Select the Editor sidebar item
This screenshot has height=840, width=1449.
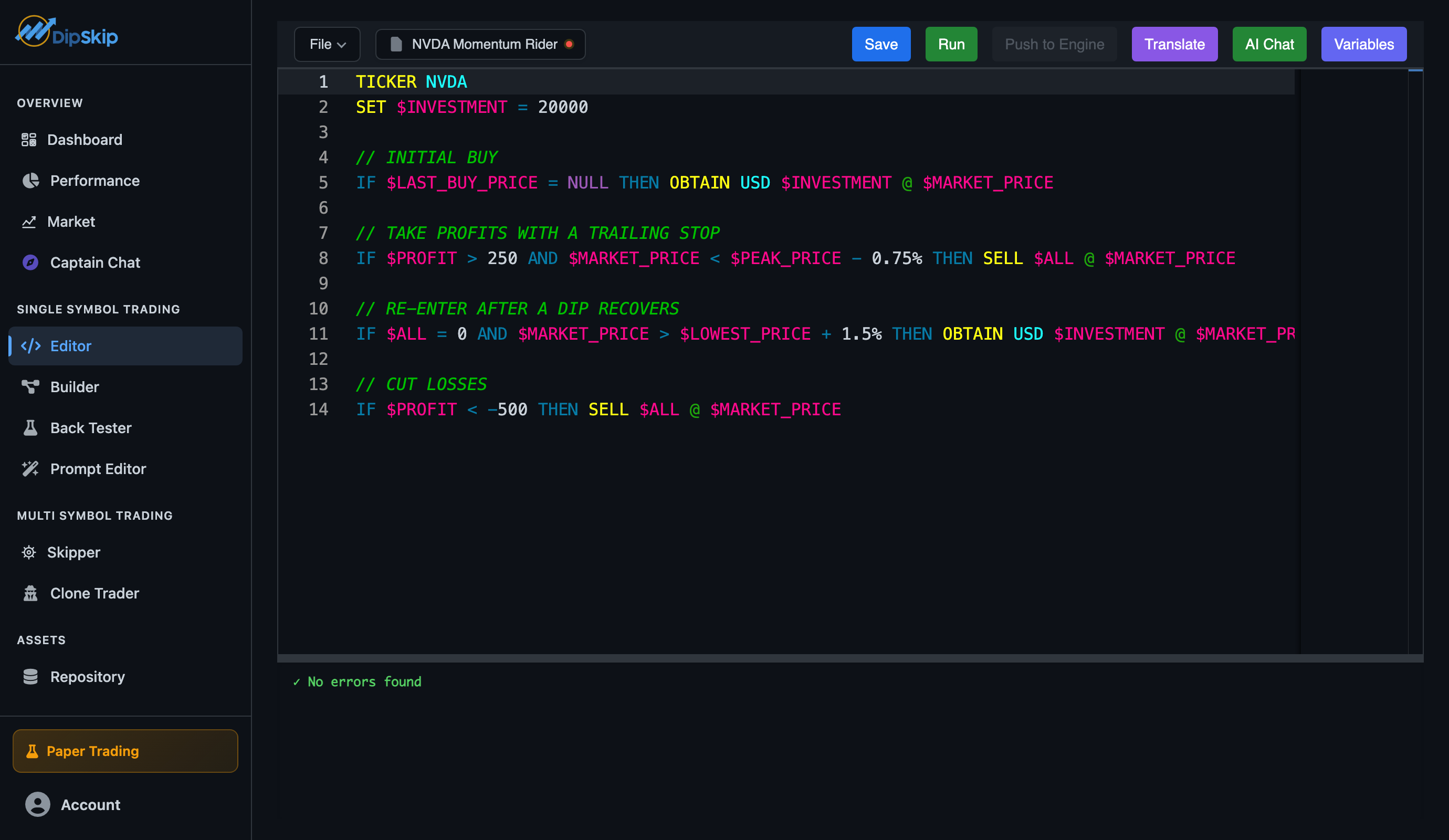[x=125, y=345]
